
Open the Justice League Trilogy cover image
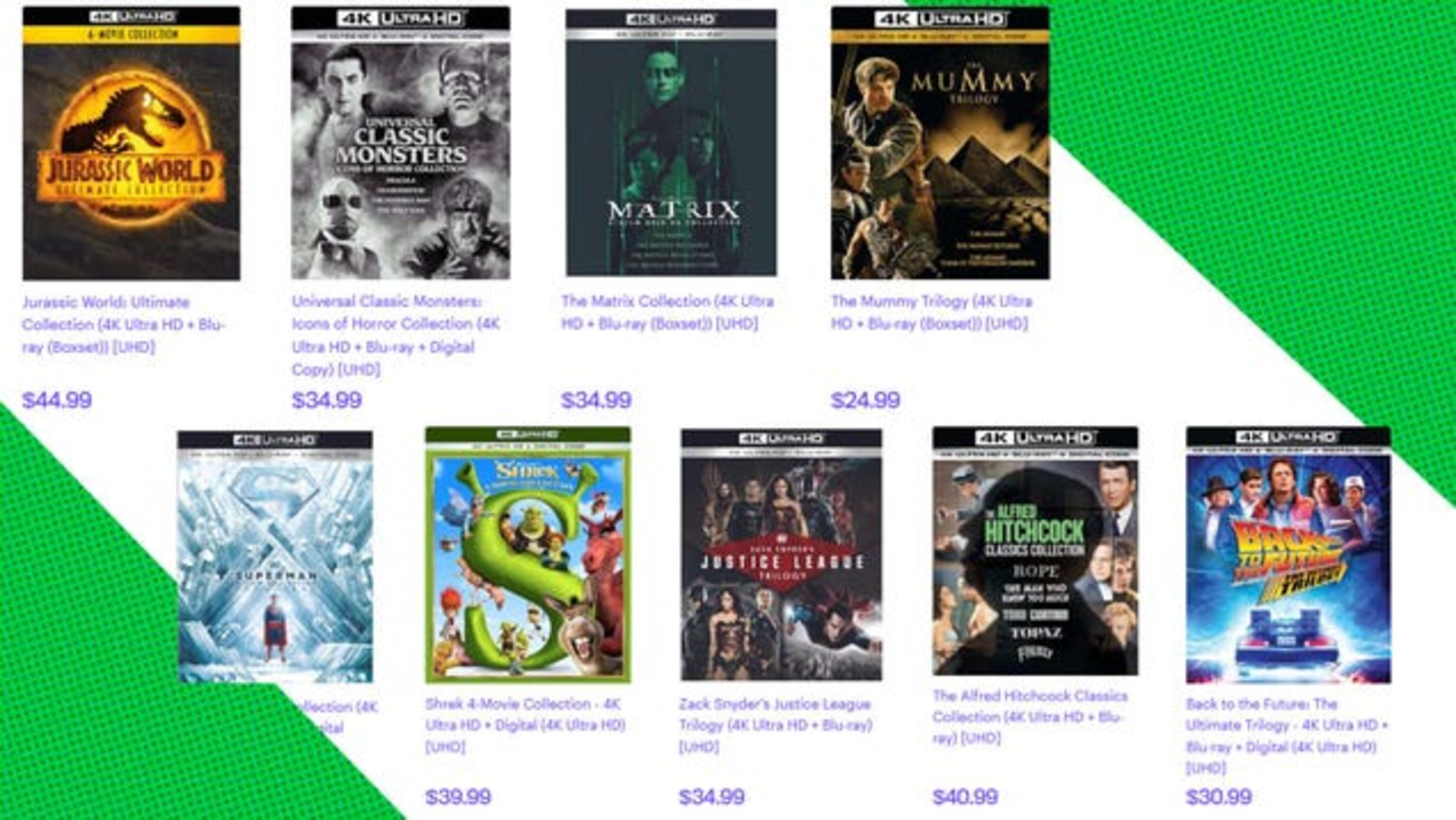tap(782, 555)
